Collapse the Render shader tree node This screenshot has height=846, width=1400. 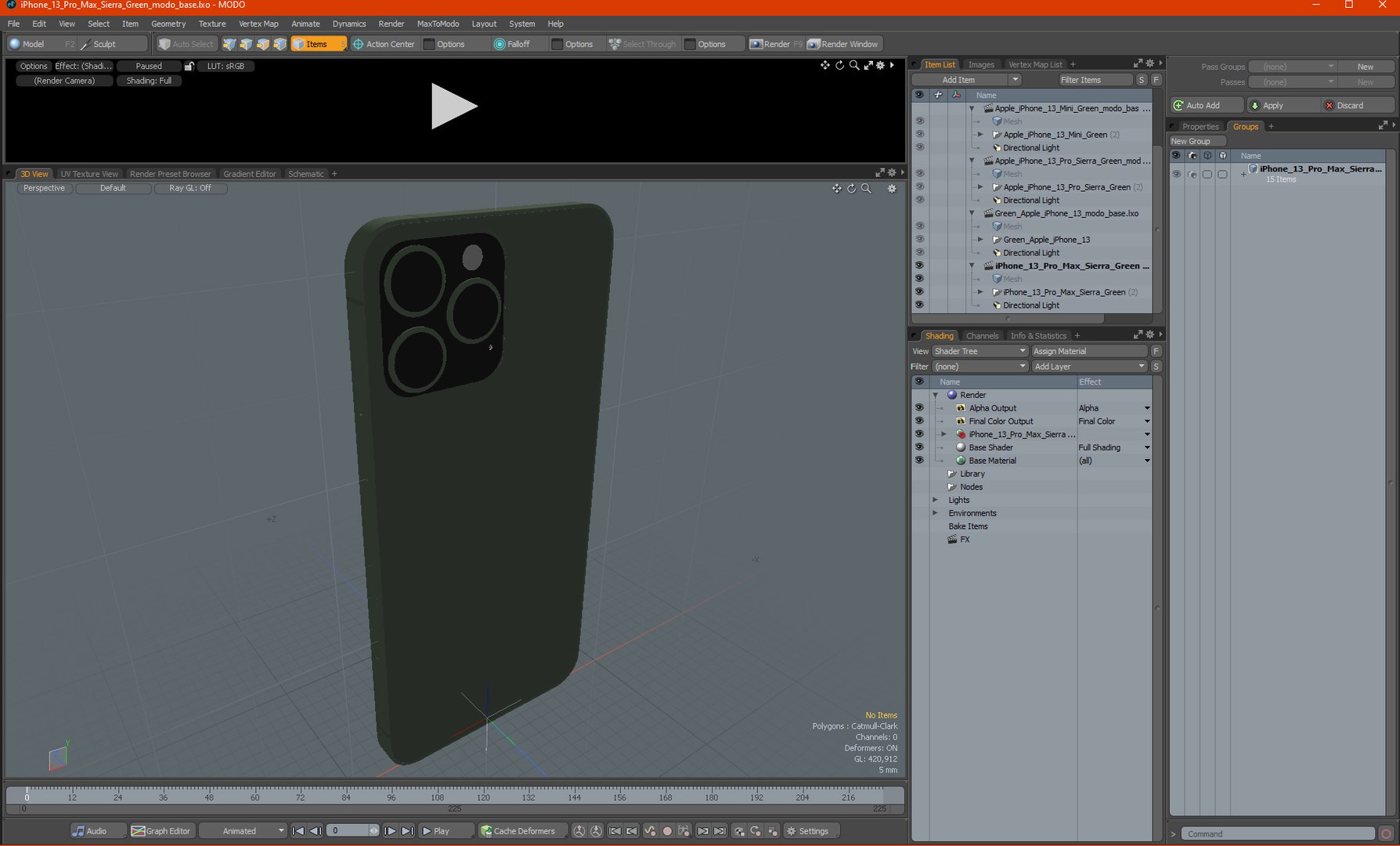(x=935, y=395)
